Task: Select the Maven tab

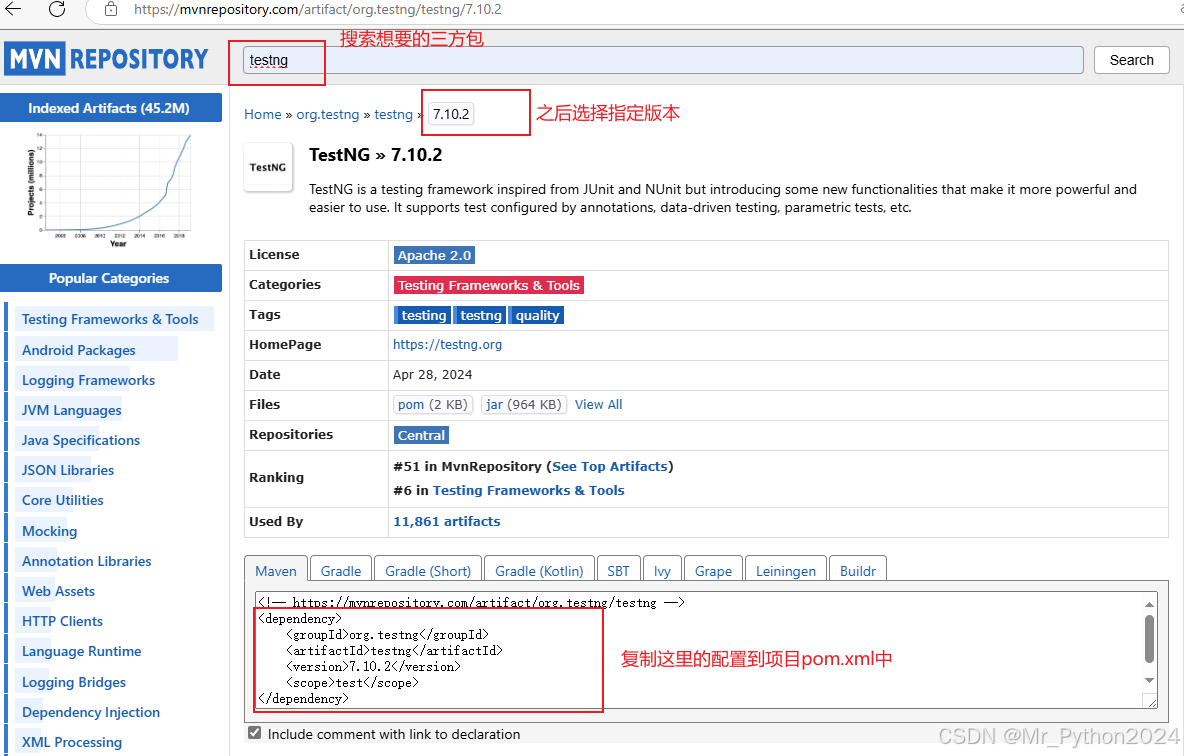Action: pos(276,570)
